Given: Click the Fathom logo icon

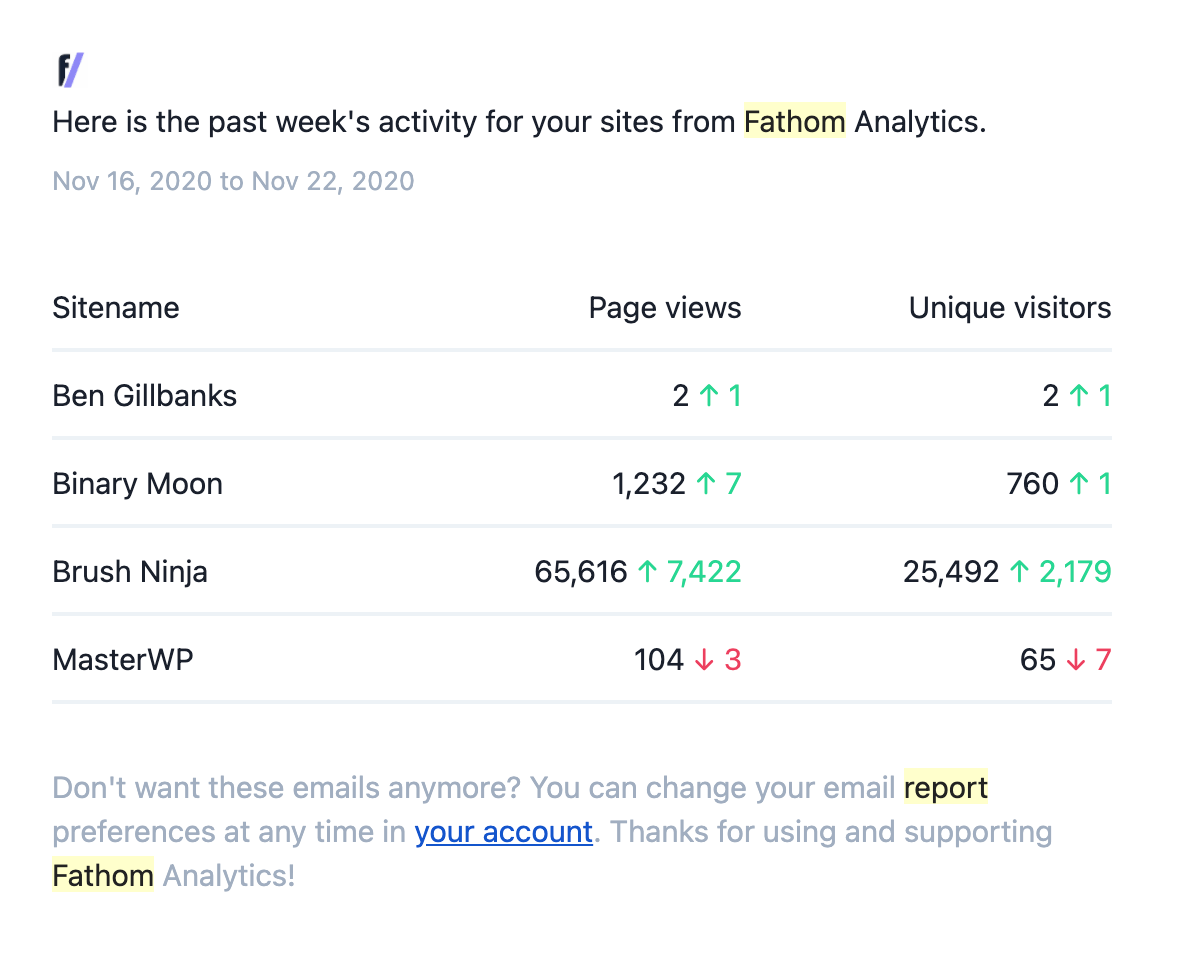Looking at the screenshot, I should (71, 70).
